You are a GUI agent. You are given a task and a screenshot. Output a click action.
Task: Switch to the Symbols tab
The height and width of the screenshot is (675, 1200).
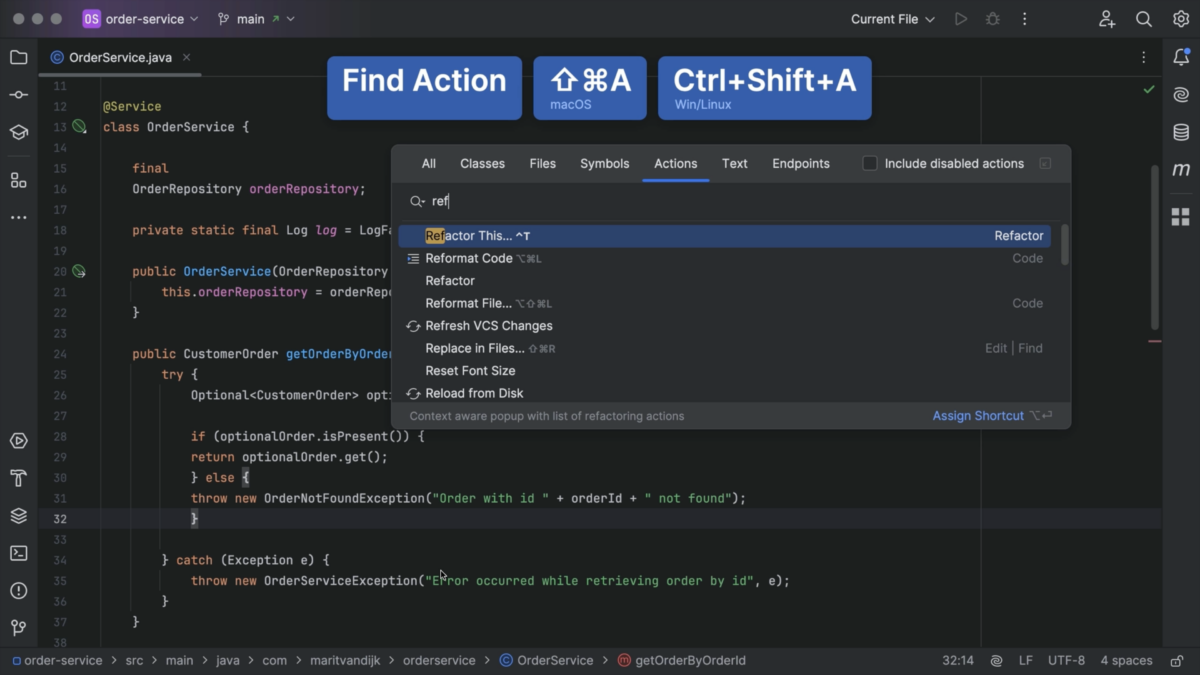click(605, 164)
